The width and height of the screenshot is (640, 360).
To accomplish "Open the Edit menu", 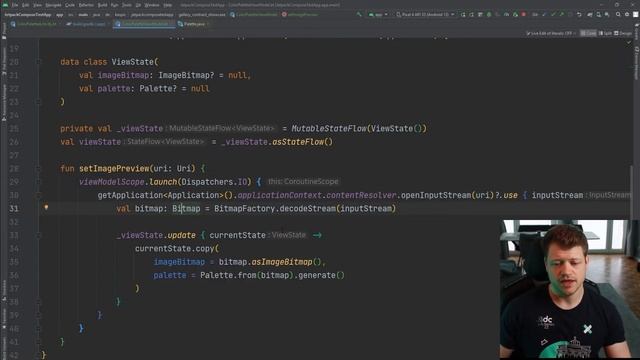I will tap(25, 5).
